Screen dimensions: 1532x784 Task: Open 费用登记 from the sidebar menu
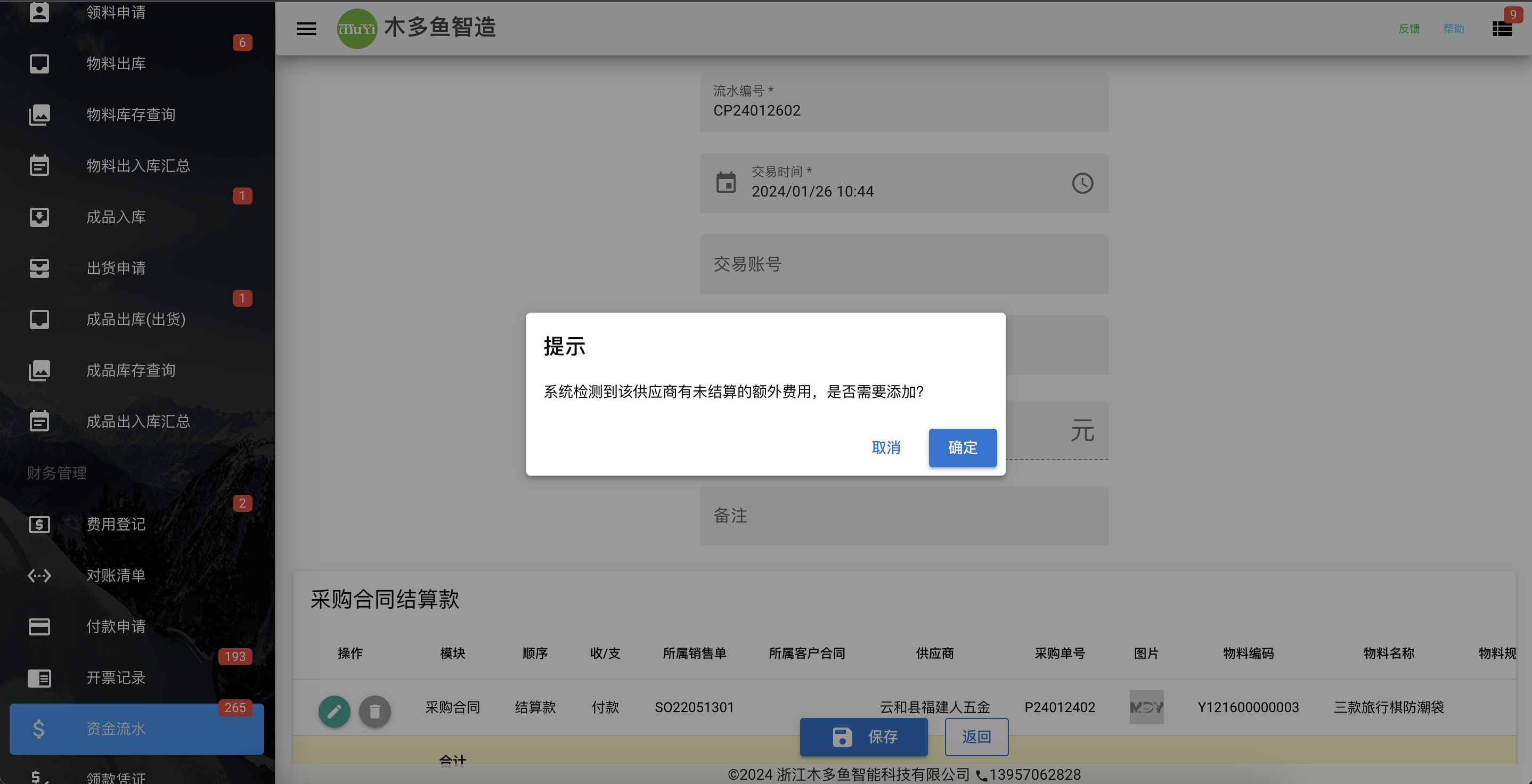point(137,524)
